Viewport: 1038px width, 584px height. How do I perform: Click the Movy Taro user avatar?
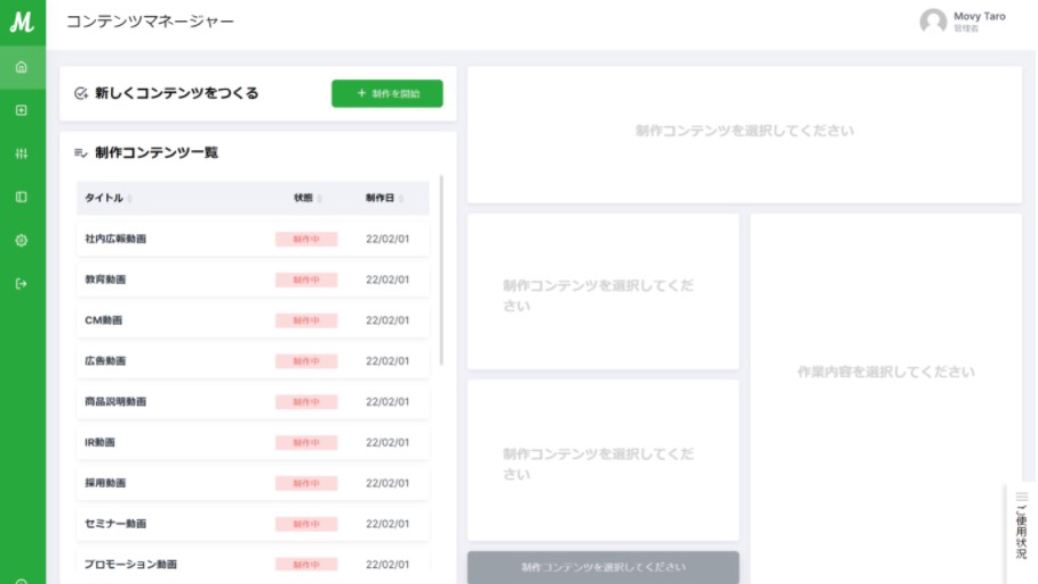(x=932, y=22)
